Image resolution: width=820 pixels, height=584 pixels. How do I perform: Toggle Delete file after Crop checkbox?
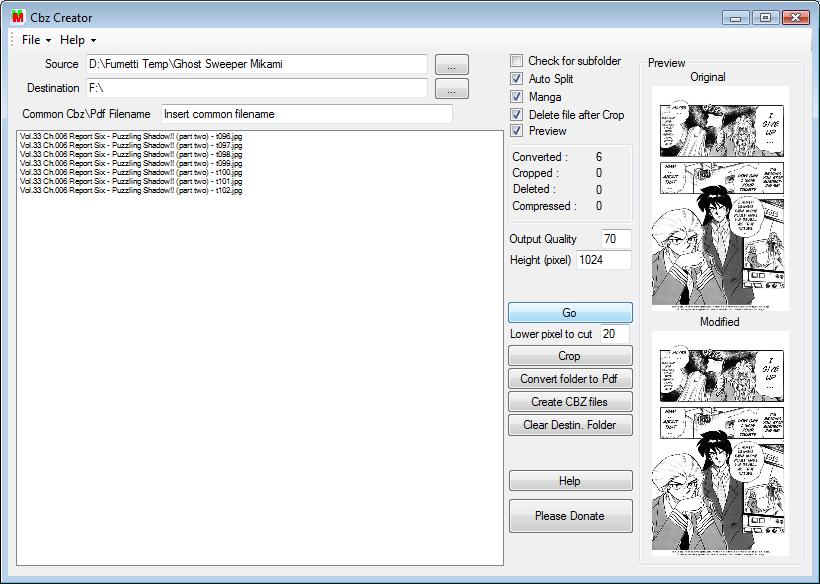(x=516, y=114)
